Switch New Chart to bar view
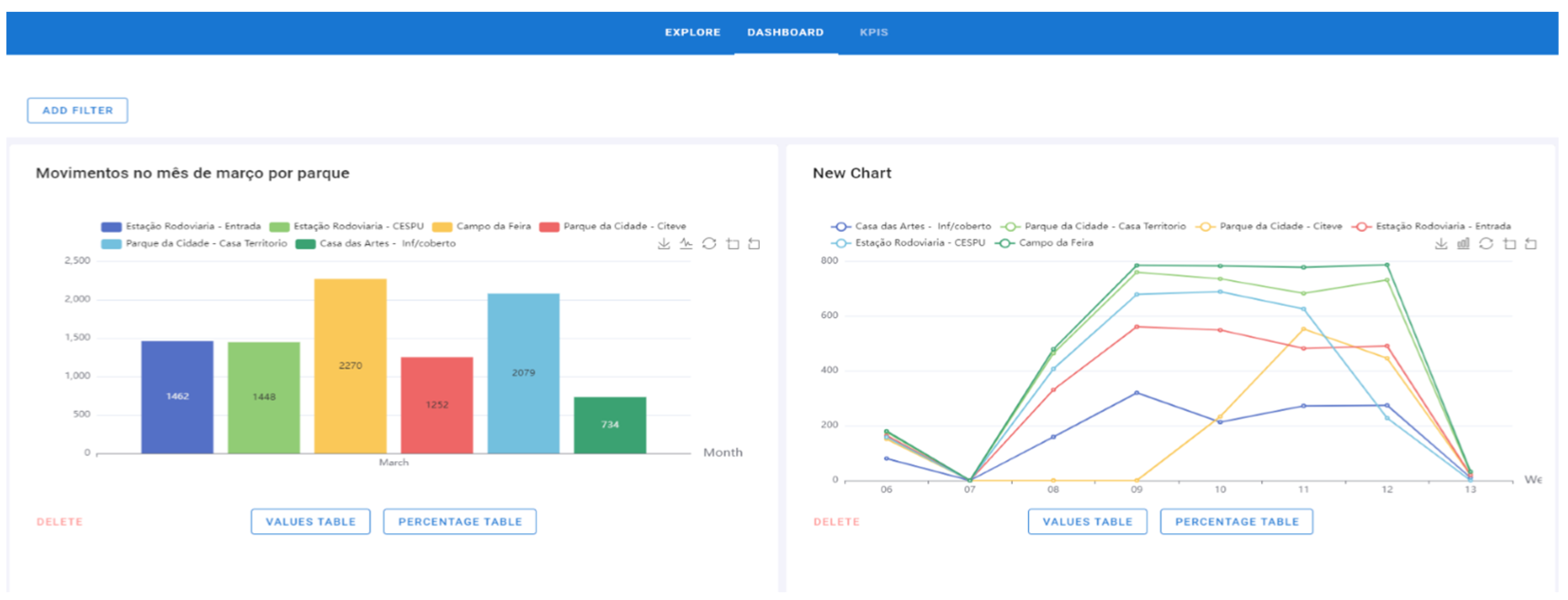 (1463, 244)
